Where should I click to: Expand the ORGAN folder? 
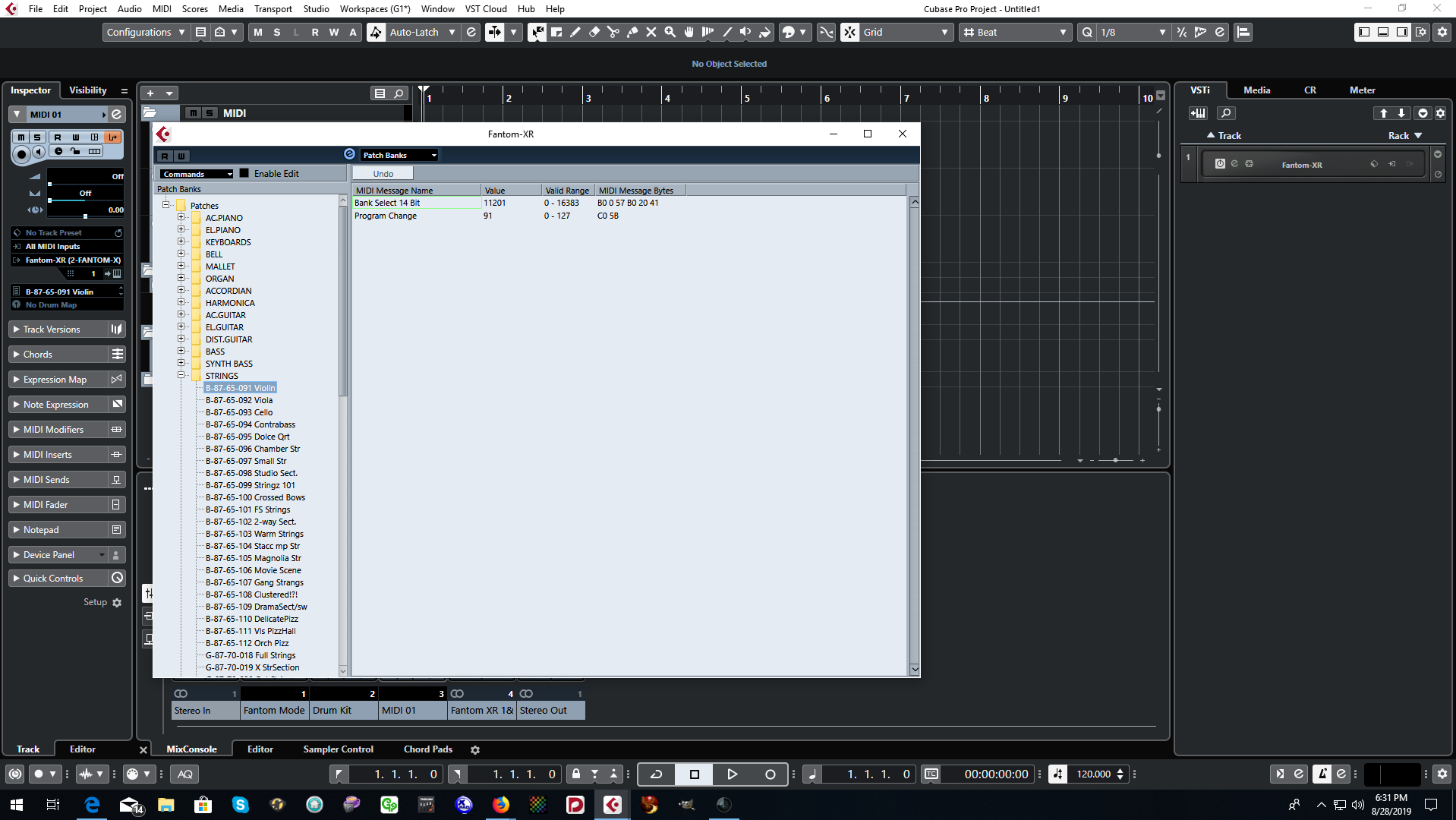(x=181, y=278)
